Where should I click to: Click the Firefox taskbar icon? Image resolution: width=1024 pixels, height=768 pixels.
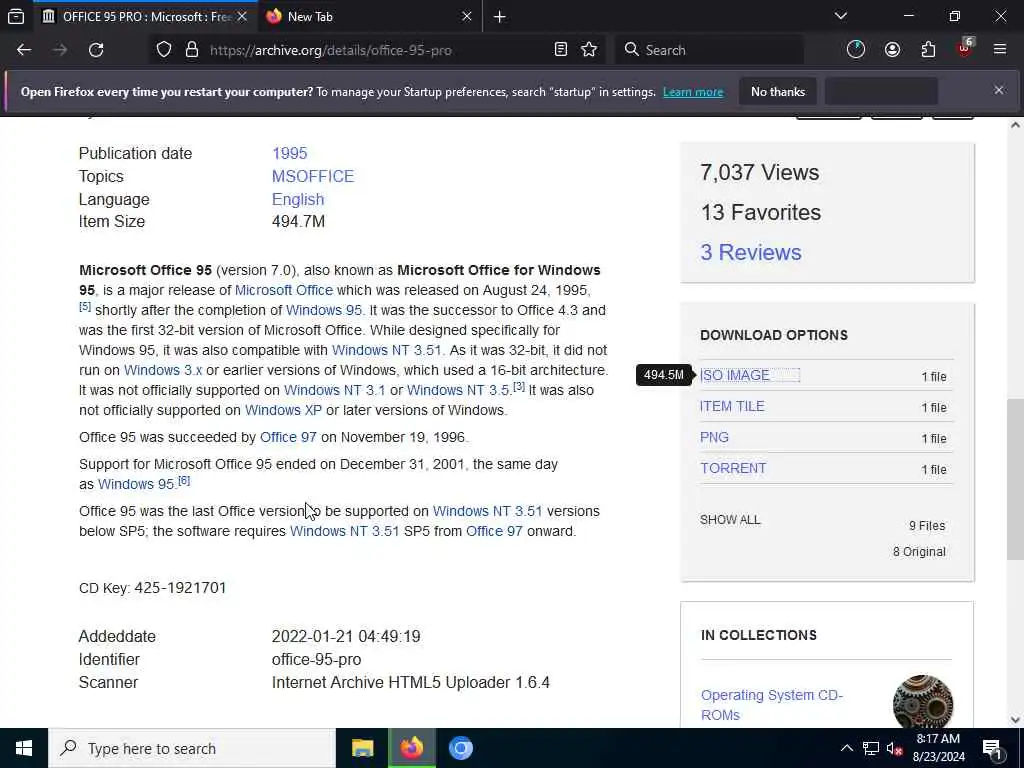pyautogui.click(x=411, y=748)
